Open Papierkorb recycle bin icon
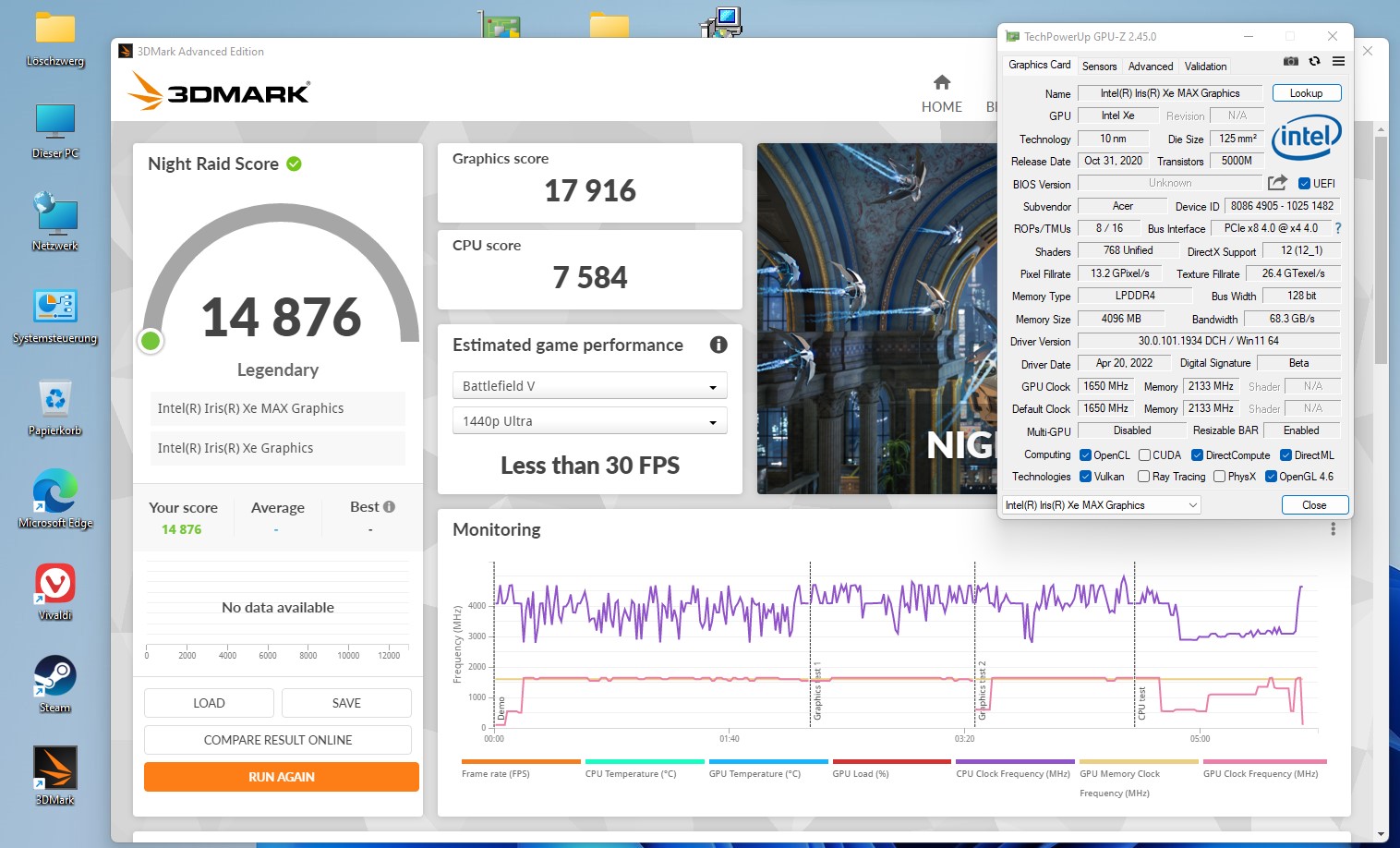This screenshot has width=1400, height=848. (x=55, y=407)
